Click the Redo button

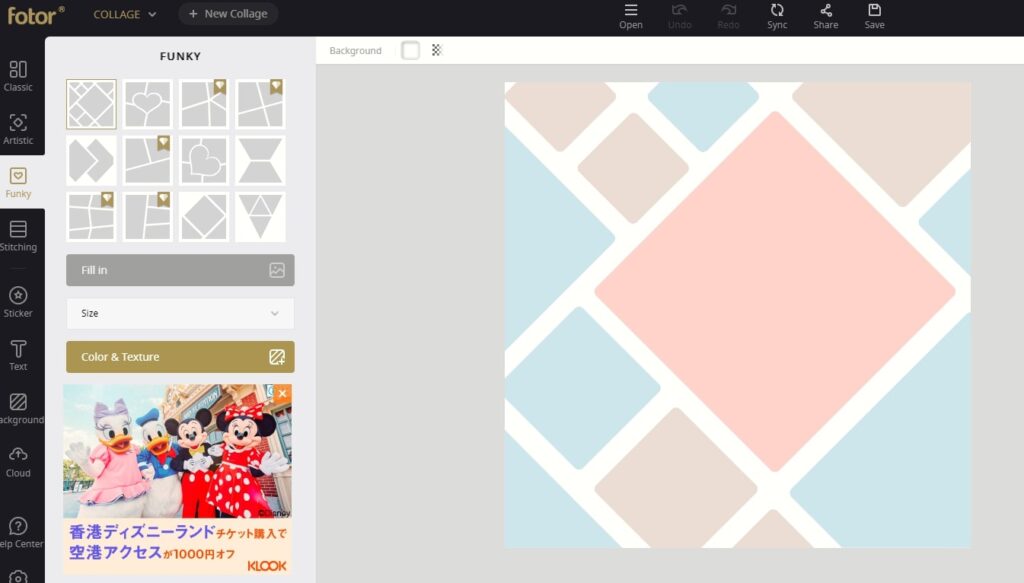(728, 17)
